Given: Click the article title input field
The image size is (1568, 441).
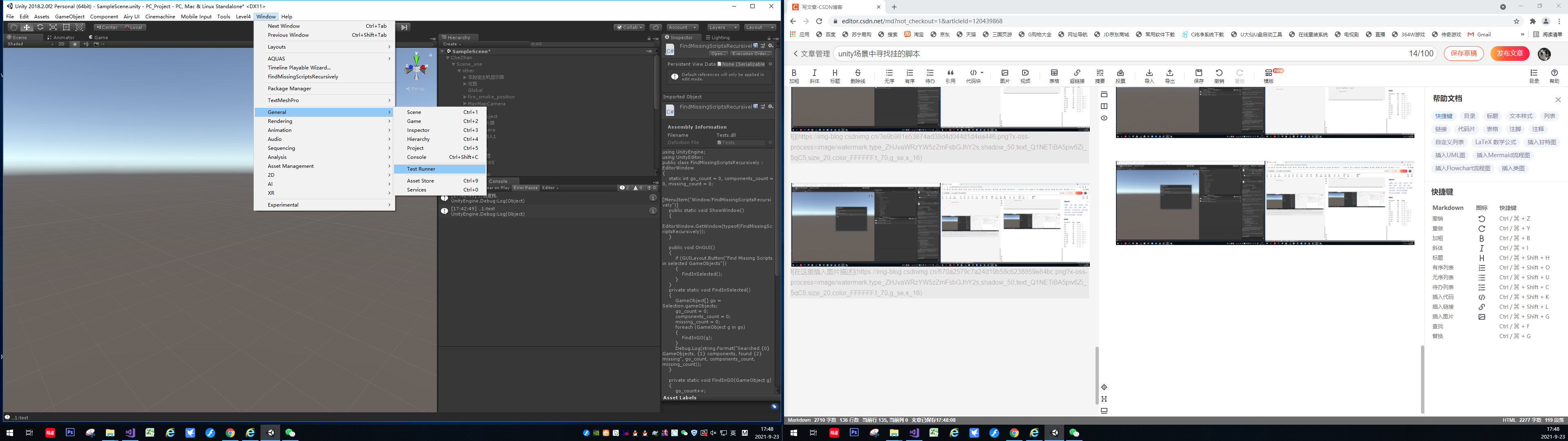Looking at the screenshot, I should pyautogui.click(x=1135, y=53).
